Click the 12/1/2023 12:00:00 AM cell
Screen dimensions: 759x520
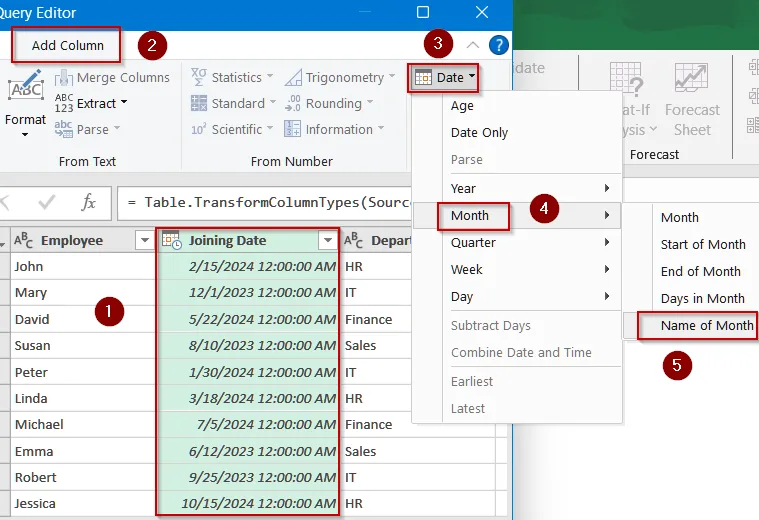[x=248, y=293]
